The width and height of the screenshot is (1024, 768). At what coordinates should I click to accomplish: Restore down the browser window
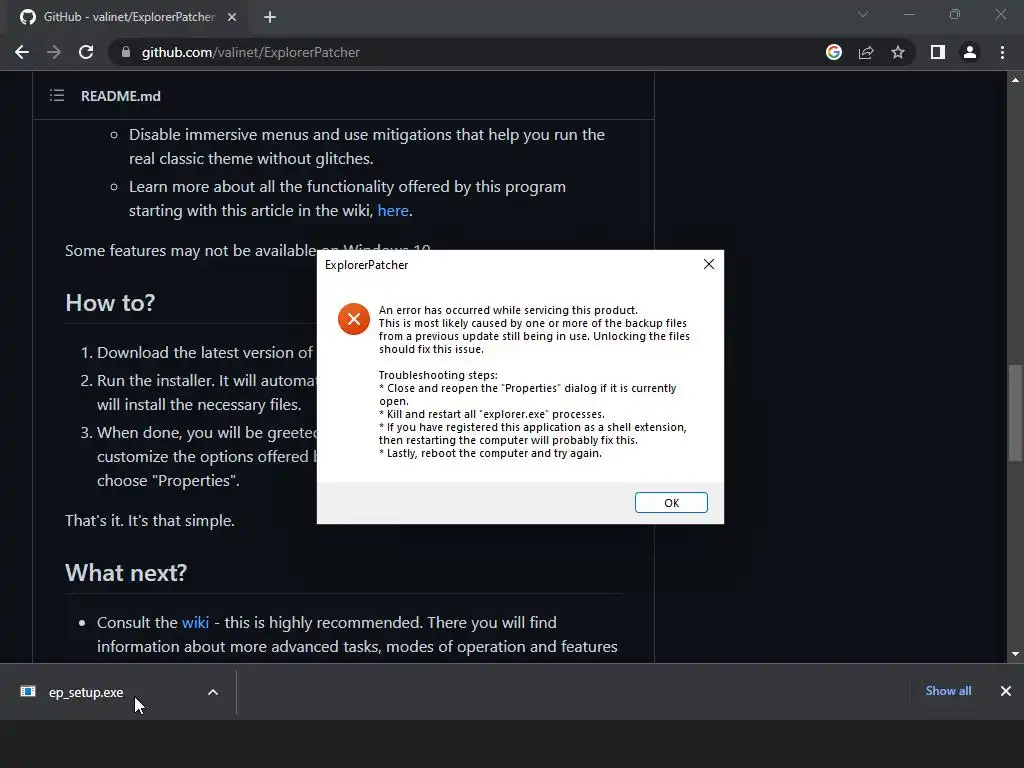click(x=955, y=14)
